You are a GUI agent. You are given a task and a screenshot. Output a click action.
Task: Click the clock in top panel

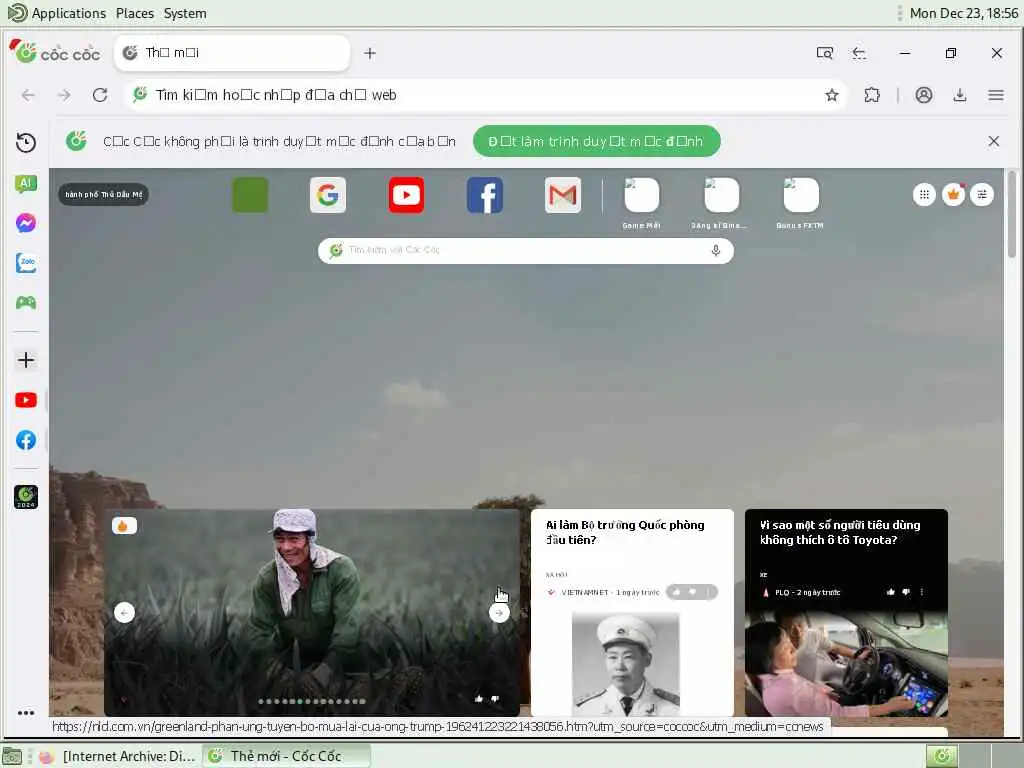964,13
